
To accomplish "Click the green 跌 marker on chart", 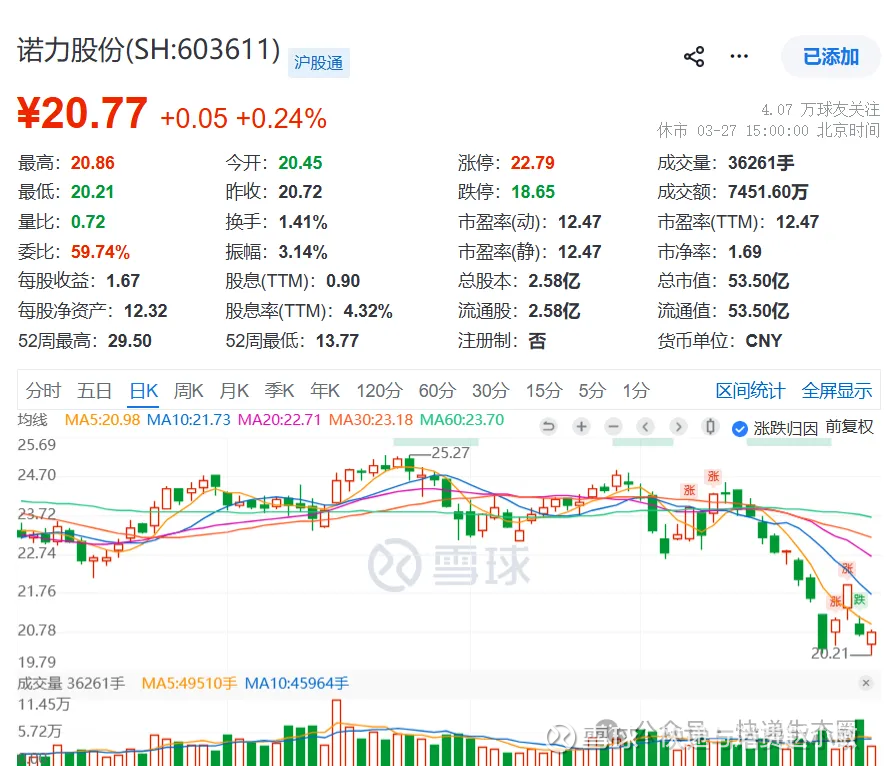I will tap(859, 599).
